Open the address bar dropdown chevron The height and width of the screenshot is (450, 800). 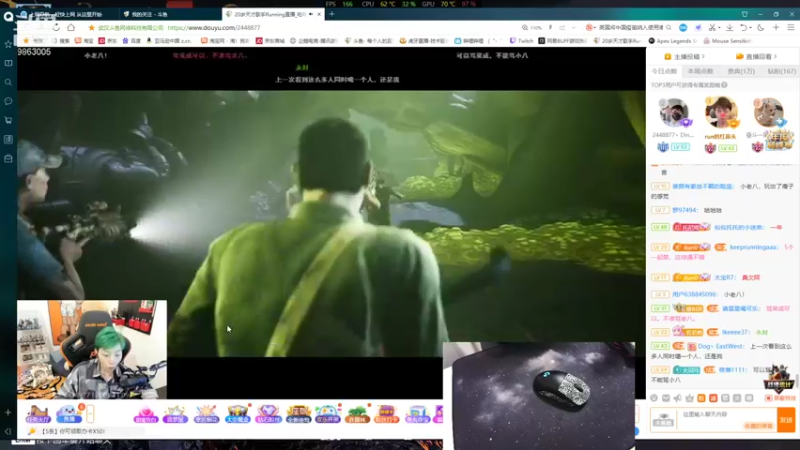[574, 28]
